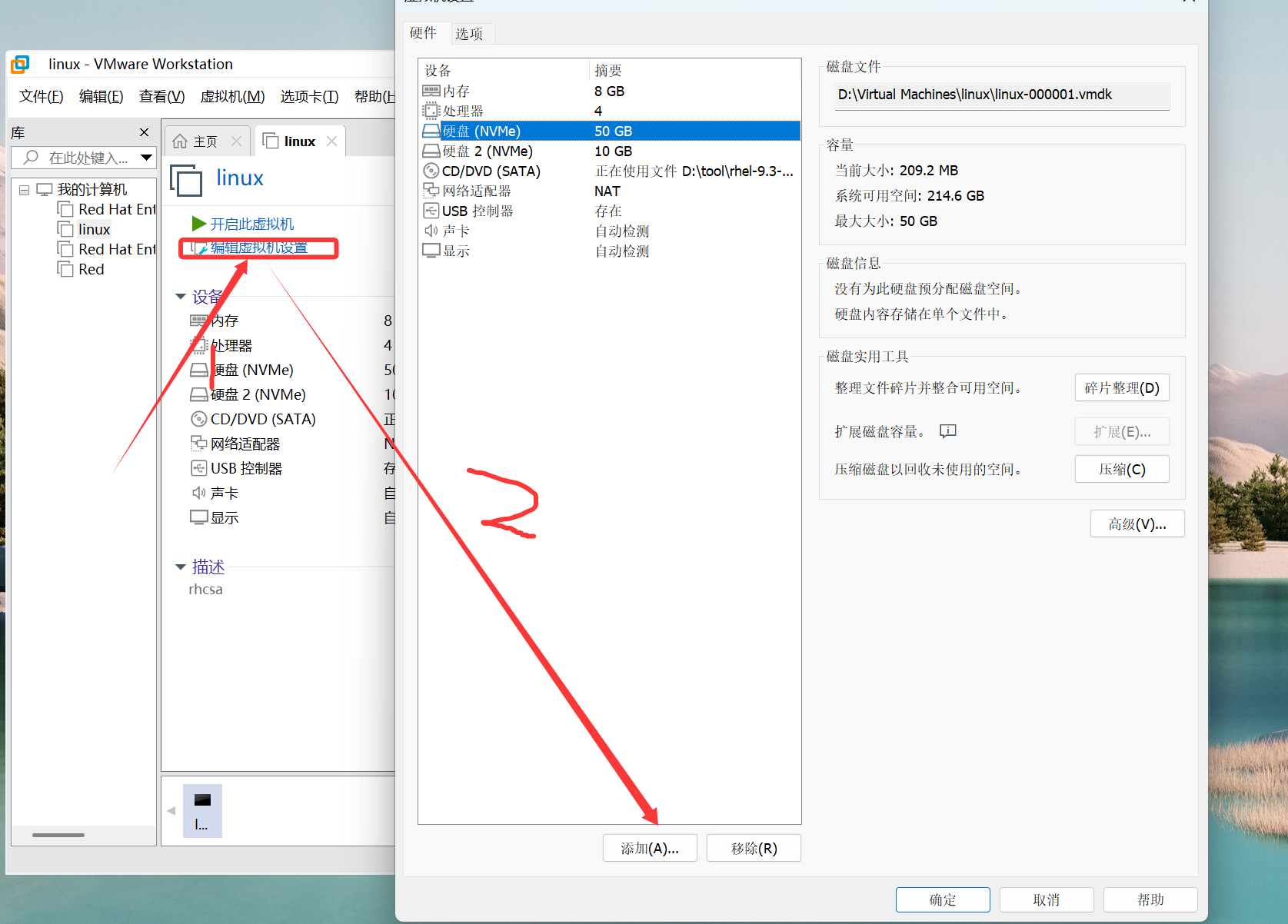The width and height of the screenshot is (1288, 924).
Task: Open the 编辑(E) menu
Action: [102, 96]
